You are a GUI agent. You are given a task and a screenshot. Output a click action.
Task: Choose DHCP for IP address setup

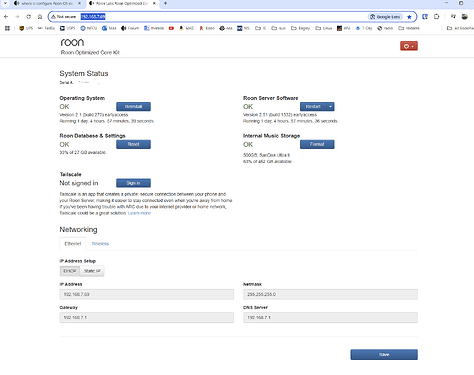[x=70, y=271]
